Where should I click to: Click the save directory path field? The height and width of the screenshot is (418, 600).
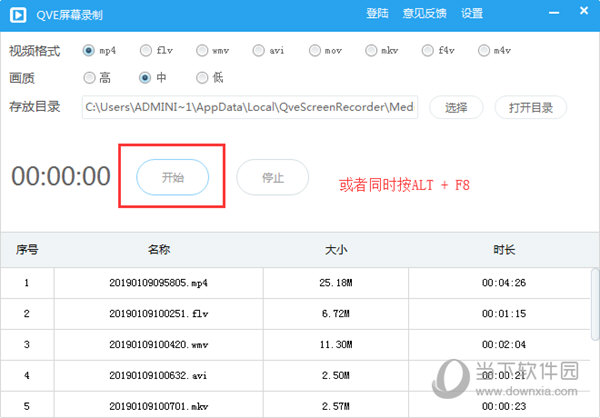click(x=250, y=107)
